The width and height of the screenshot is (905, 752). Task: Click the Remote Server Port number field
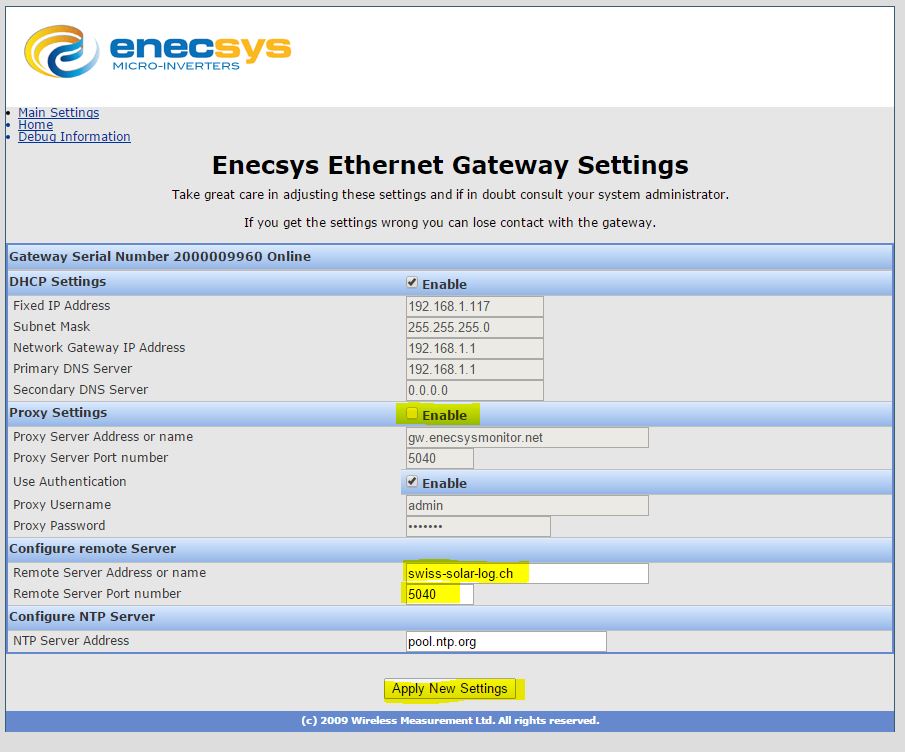pos(439,594)
